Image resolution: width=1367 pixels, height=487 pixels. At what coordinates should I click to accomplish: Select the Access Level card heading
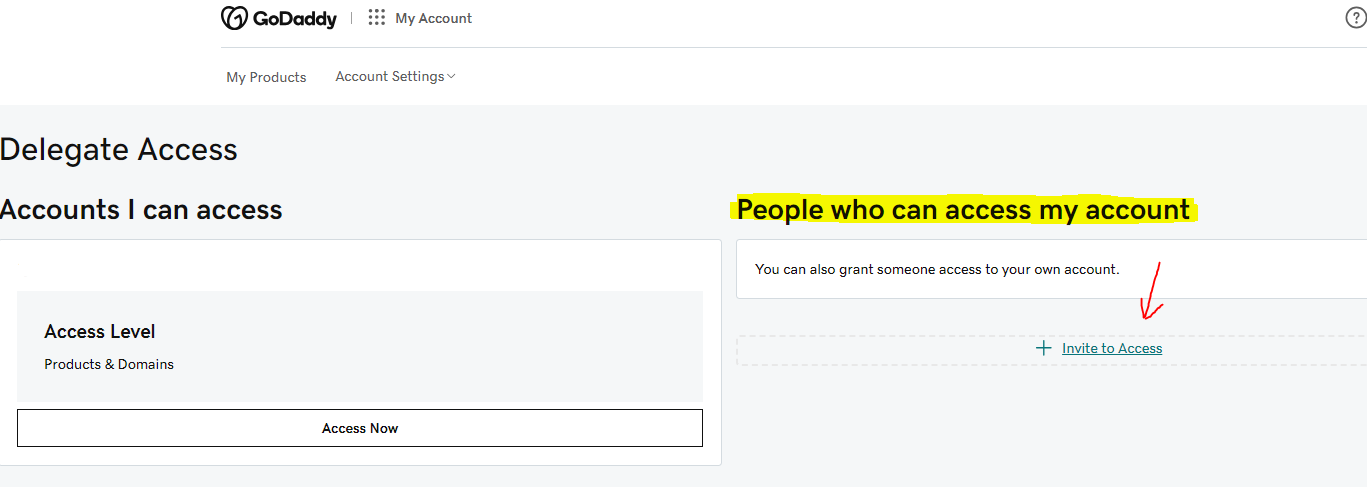coord(100,331)
